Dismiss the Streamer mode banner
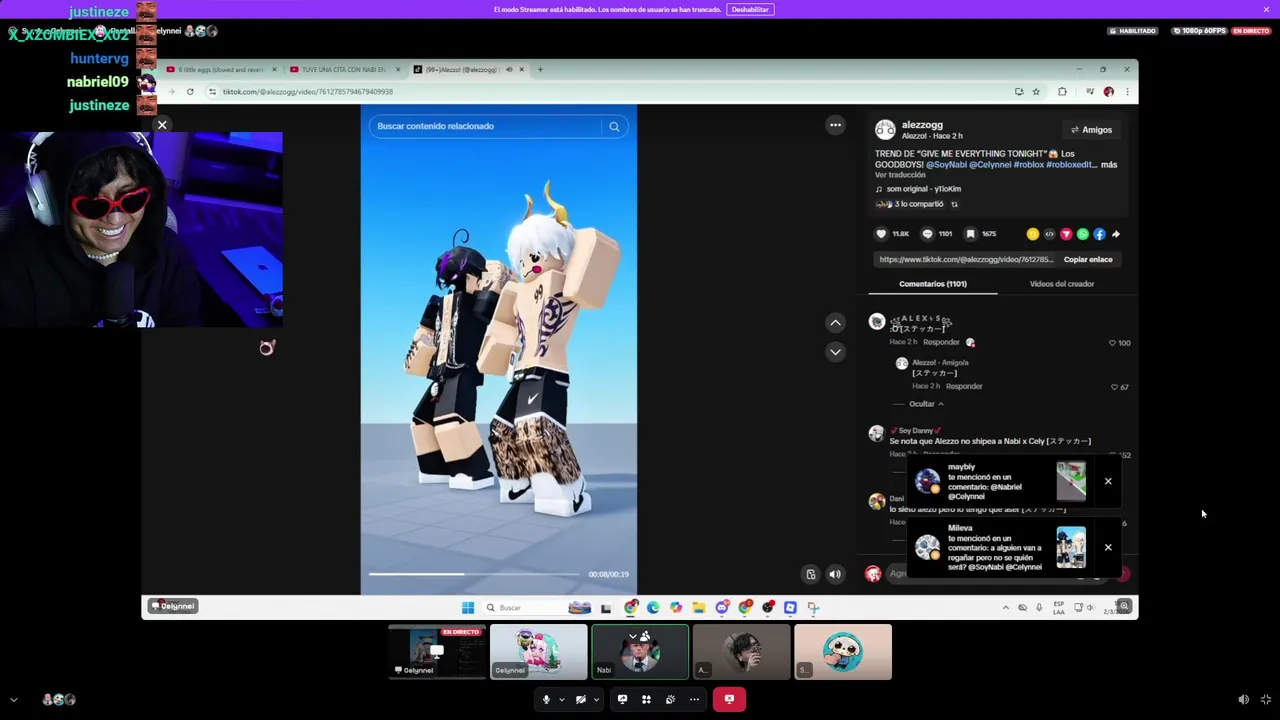The width and height of the screenshot is (1280, 720). tap(1266, 9)
